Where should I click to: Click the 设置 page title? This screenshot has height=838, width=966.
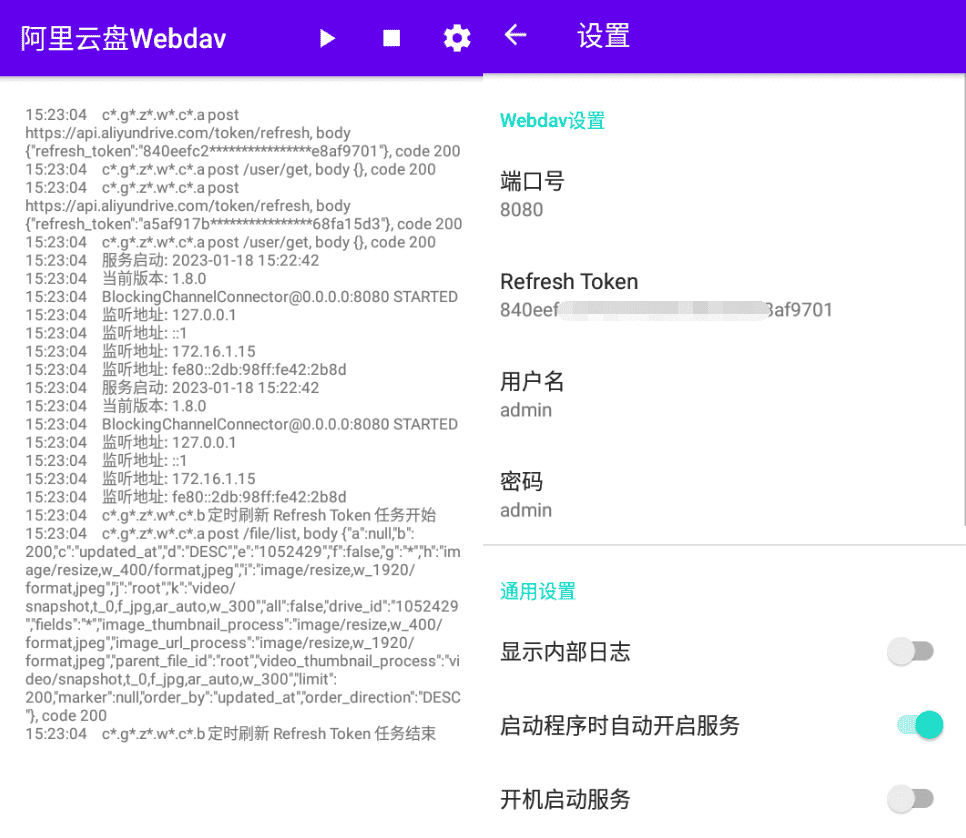603,37
